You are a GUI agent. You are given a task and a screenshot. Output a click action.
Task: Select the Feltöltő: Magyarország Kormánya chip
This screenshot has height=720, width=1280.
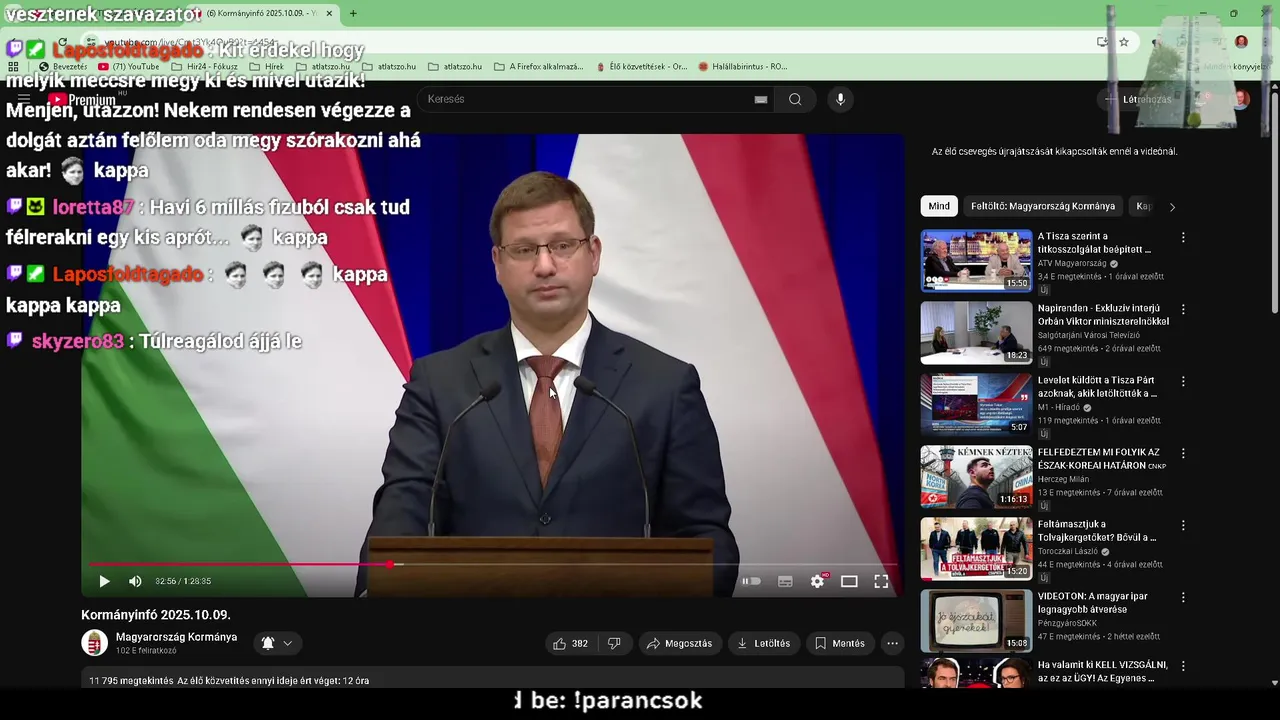pyautogui.click(x=1043, y=206)
